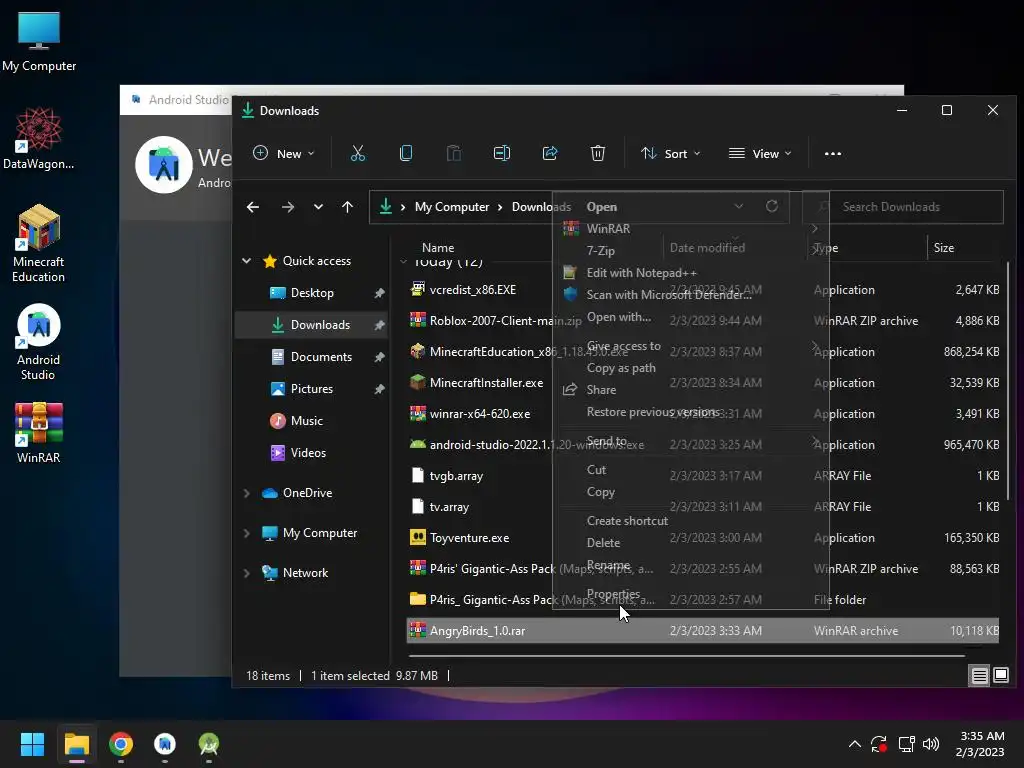Go forward with the right arrow
This screenshot has height=768, width=1024.
(x=287, y=207)
